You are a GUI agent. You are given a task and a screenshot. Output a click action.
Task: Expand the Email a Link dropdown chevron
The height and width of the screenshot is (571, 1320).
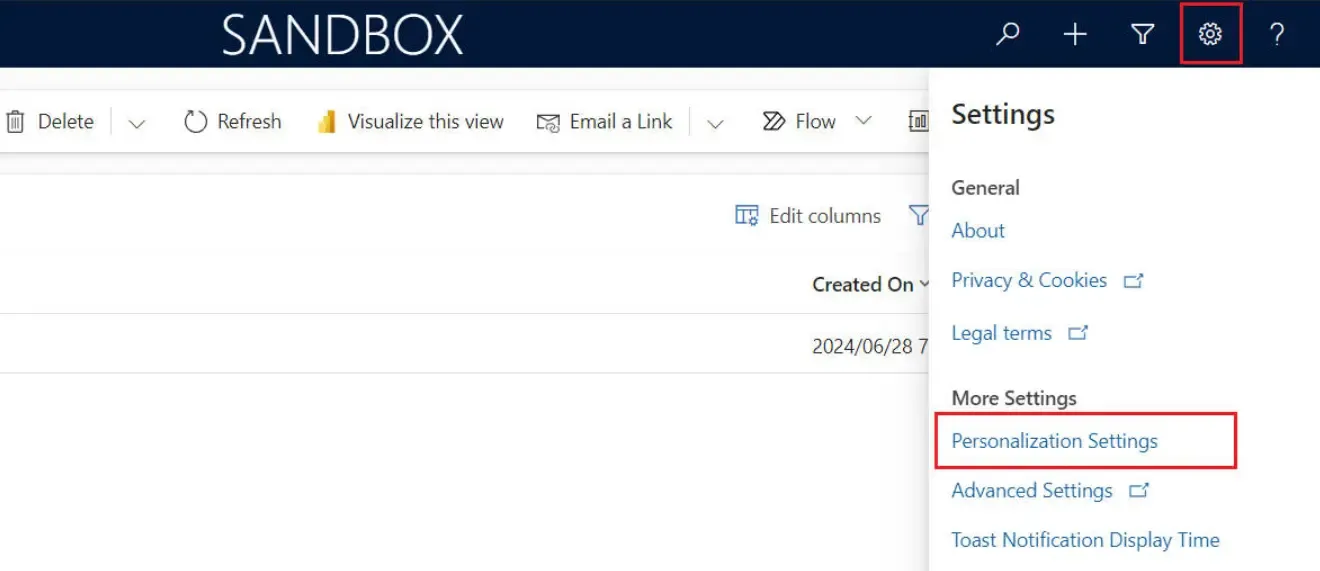(715, 123)
